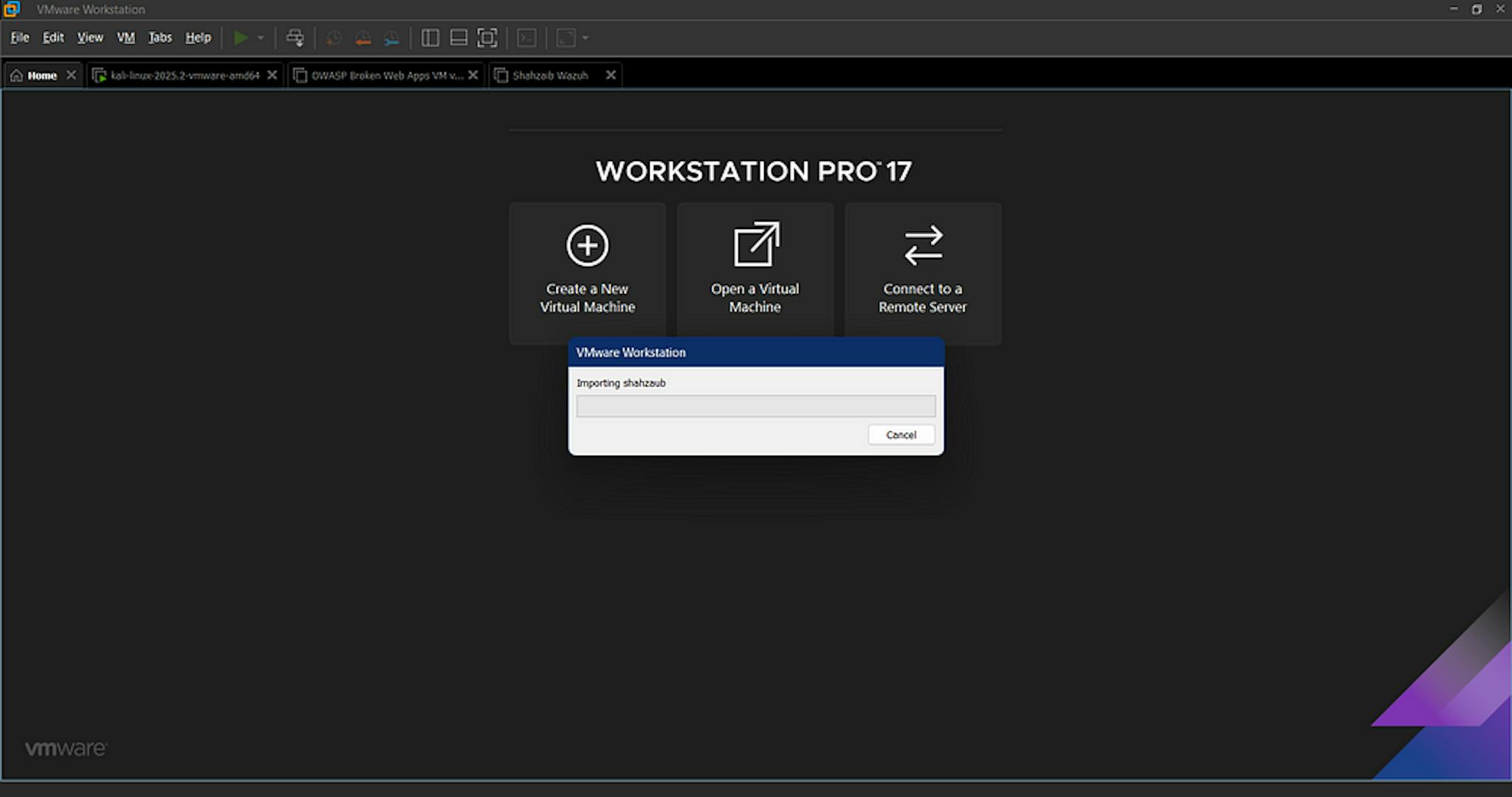This screenshot has width=1512, height=797.
Task: Click Create a New Virtual Machine card
Action: [588, 273]
